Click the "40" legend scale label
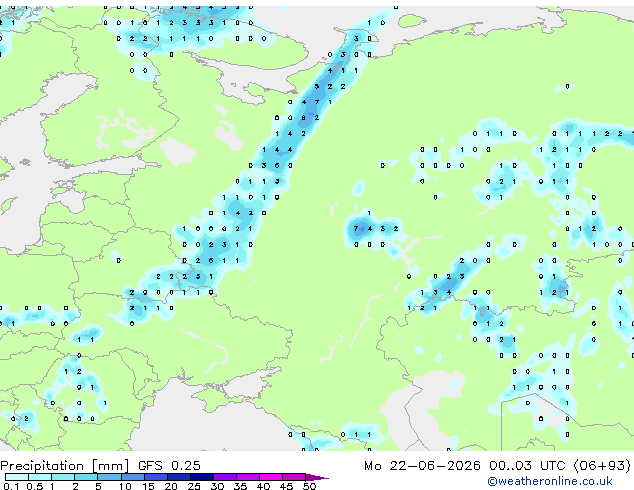Screen dimensions: 634x490 [x=263, y=486]
